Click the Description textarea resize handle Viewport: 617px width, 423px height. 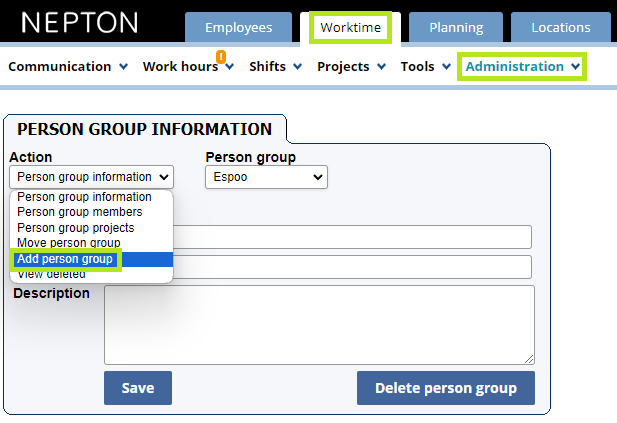click(529, 359)
